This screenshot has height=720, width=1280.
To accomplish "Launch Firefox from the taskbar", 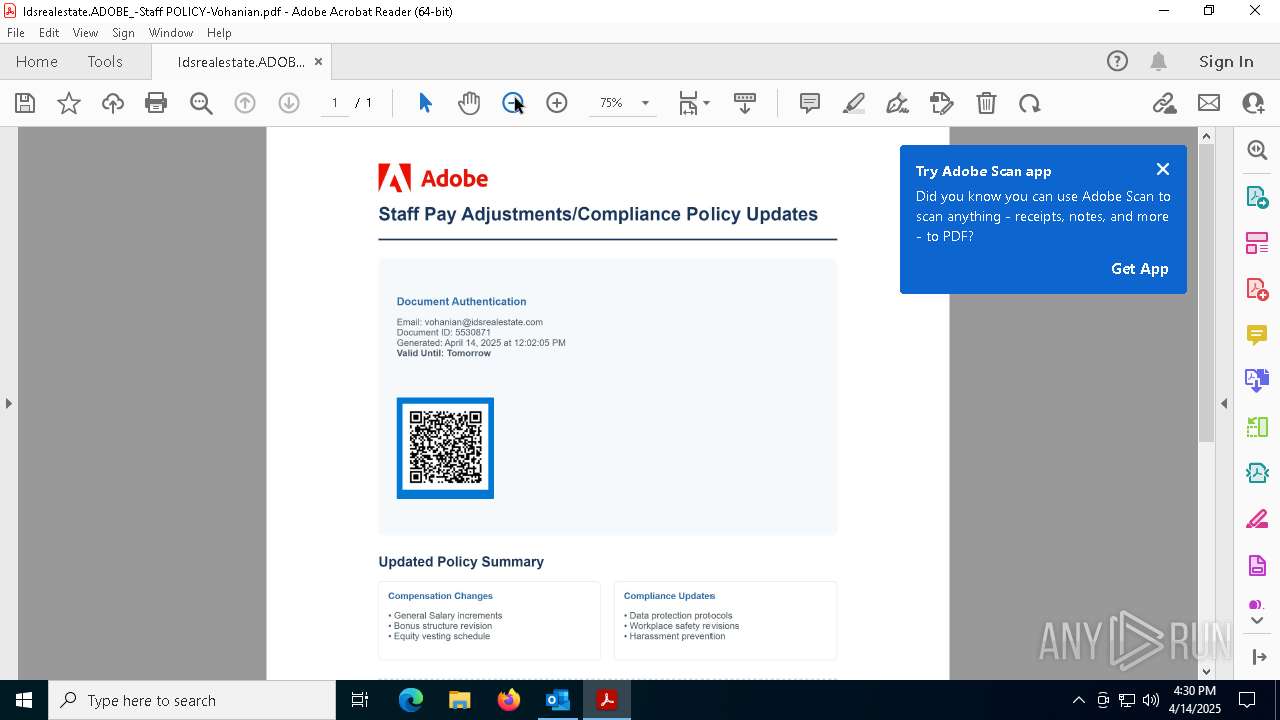I will 509,700.
